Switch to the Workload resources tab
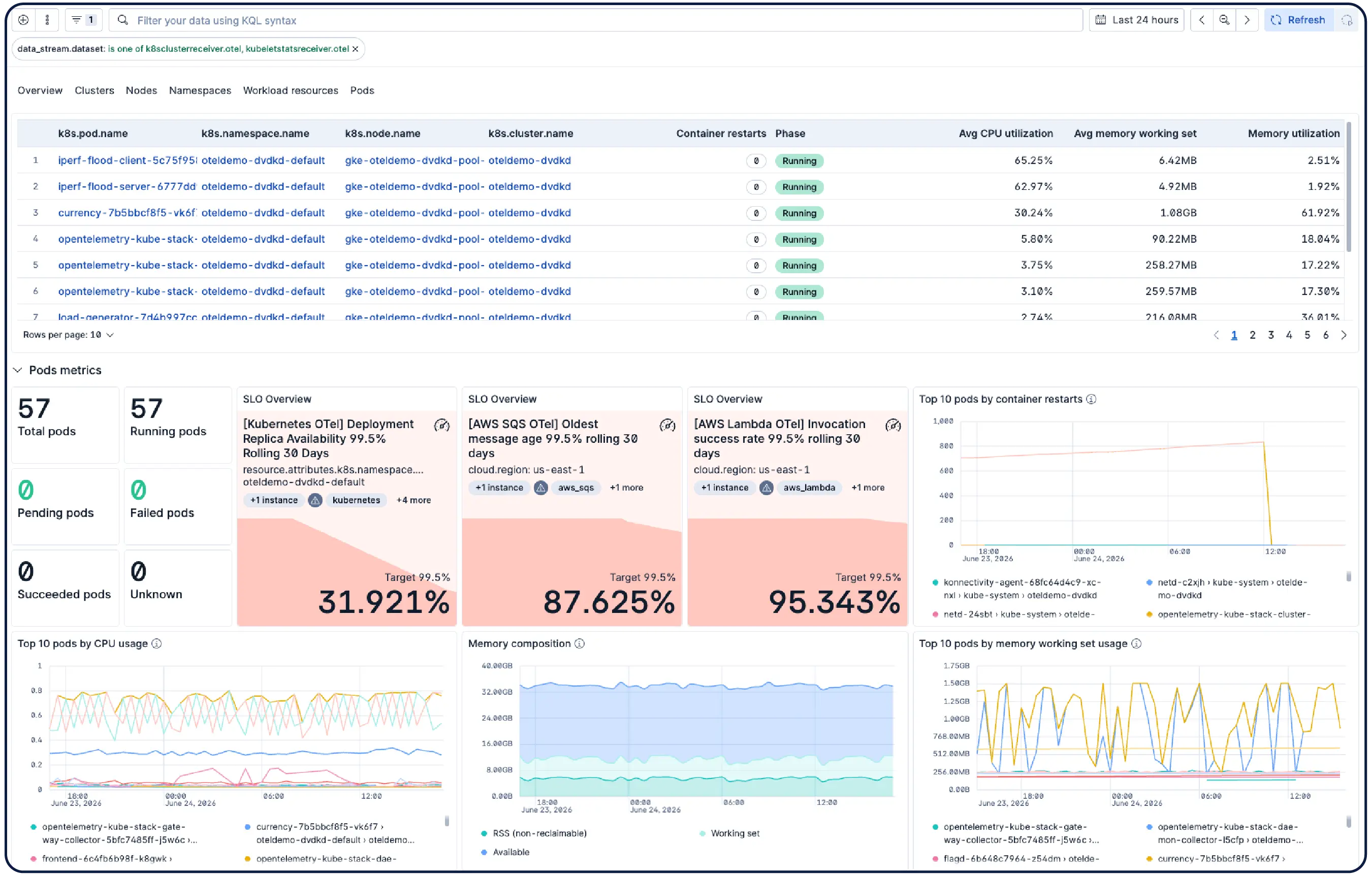 pyautogui.click(x=291, y=90)
